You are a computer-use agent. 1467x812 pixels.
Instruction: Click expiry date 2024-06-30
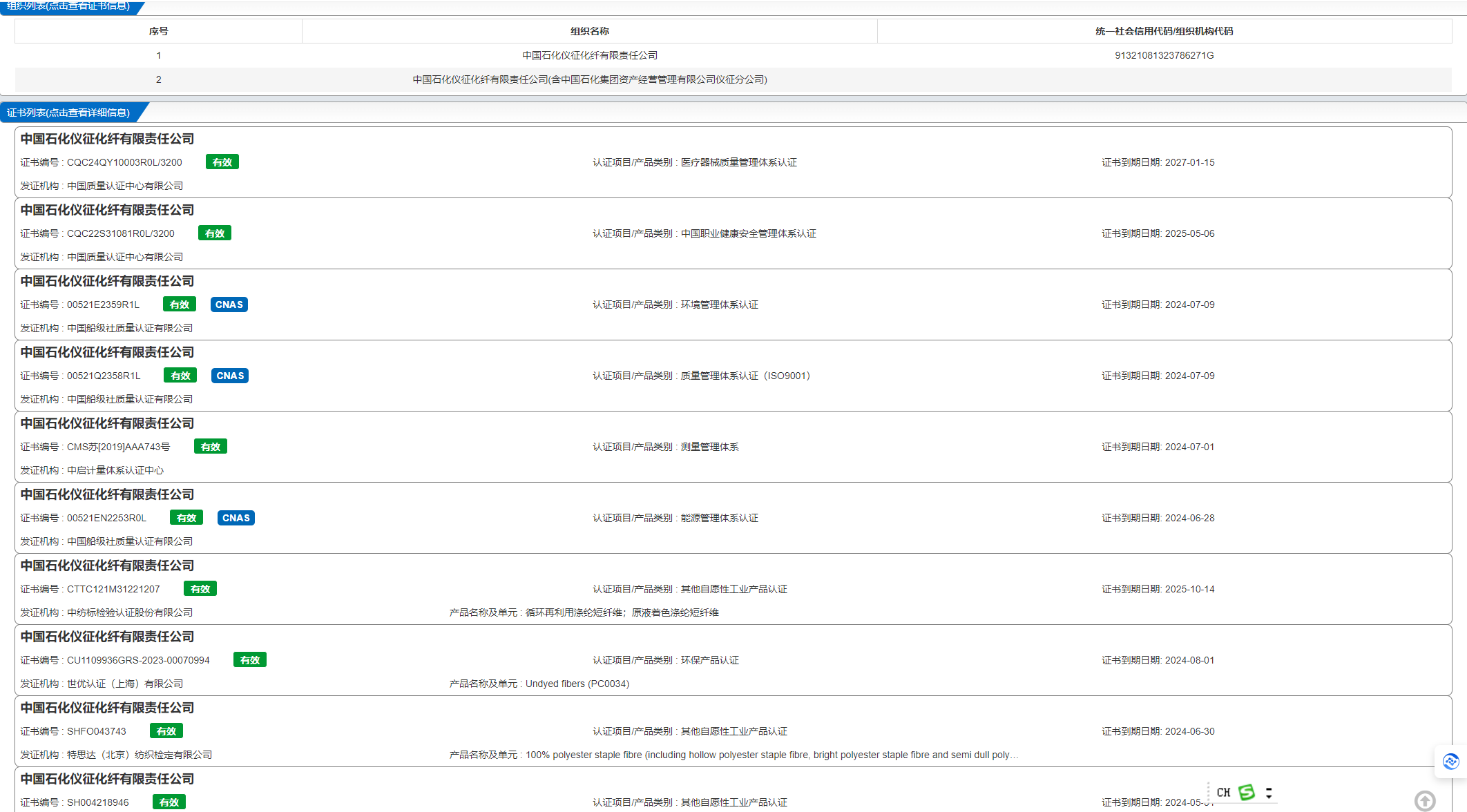click(1189, 731)
